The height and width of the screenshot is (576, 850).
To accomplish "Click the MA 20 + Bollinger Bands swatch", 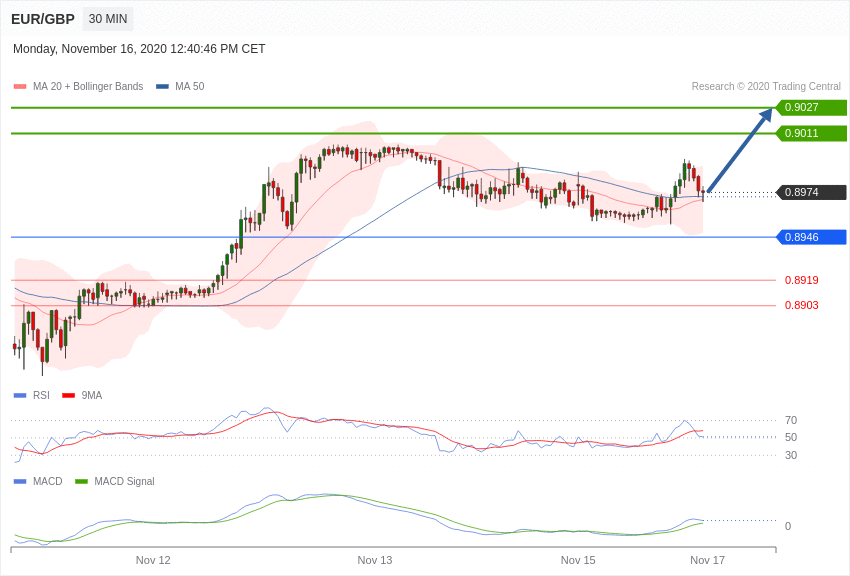I will point(20,87).
